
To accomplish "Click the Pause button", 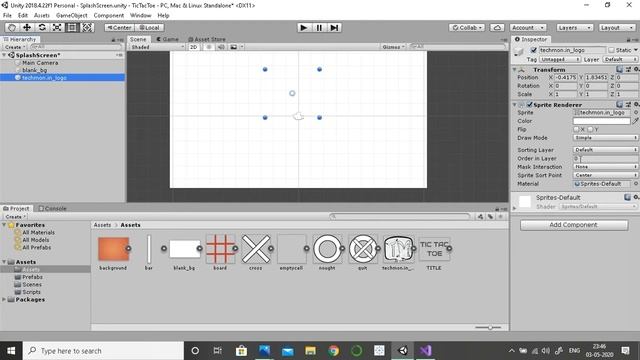I will (319, 27).
